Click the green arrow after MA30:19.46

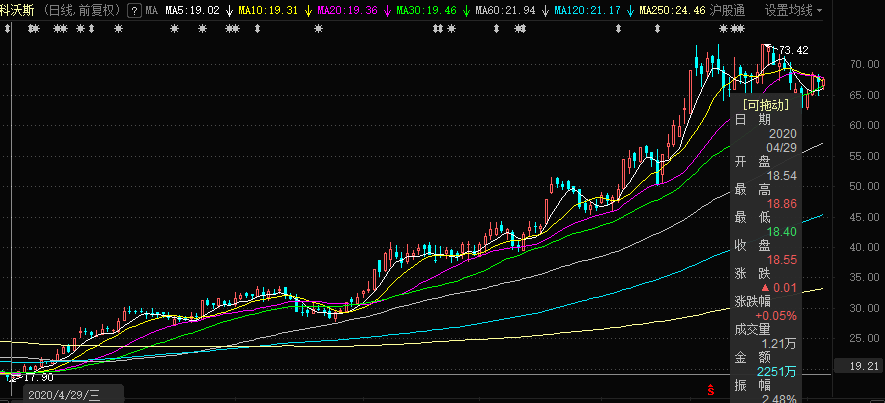coord(466,10)
